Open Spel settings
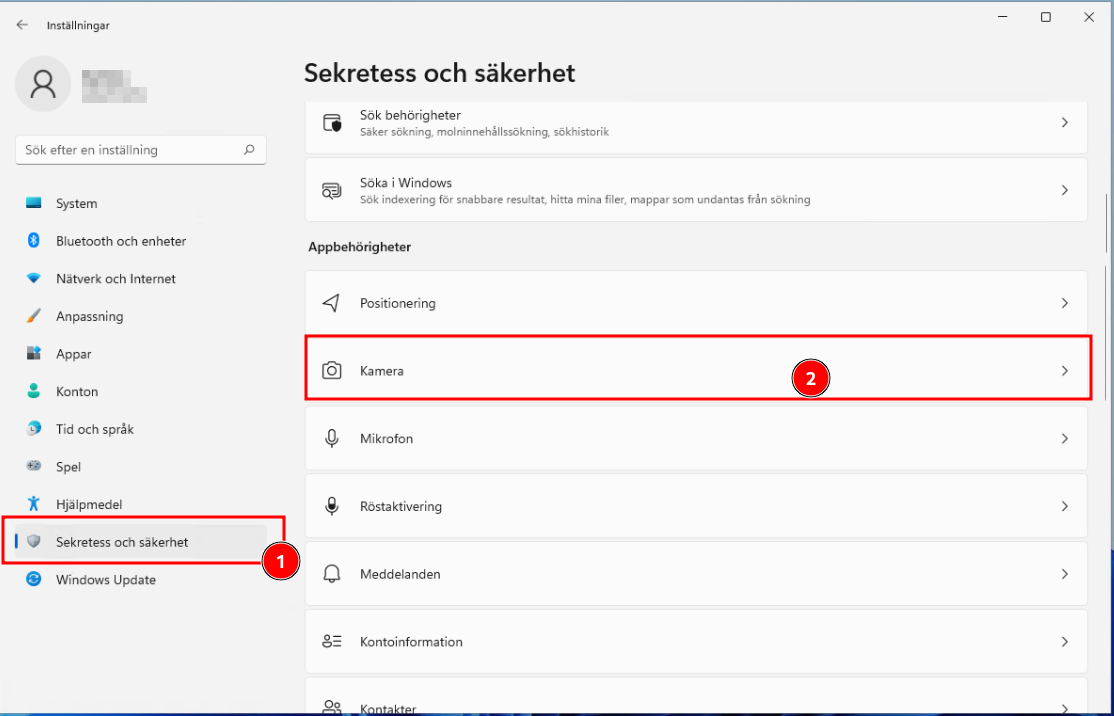Screen dimensions: 1114x716 pyautogui.click(x=141, y=467)
